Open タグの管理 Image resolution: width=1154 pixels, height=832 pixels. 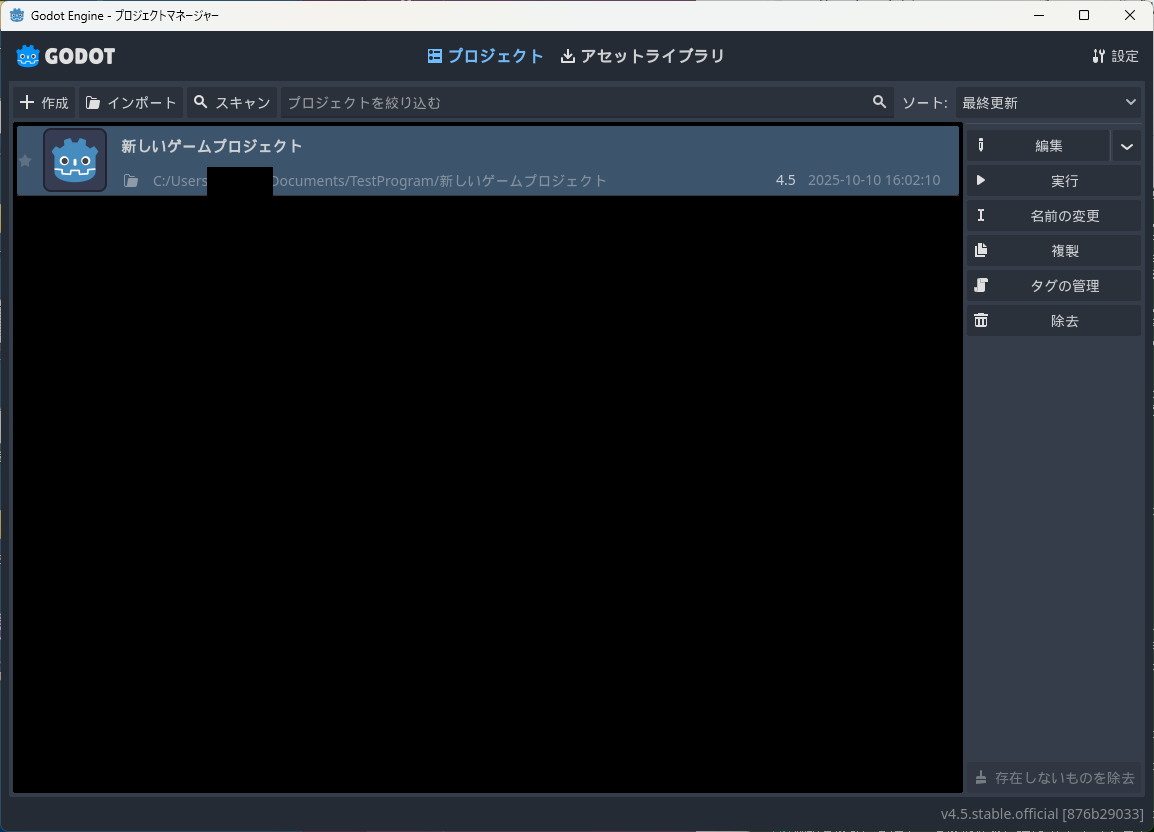pyautogui.click(x=1054, y=286)
